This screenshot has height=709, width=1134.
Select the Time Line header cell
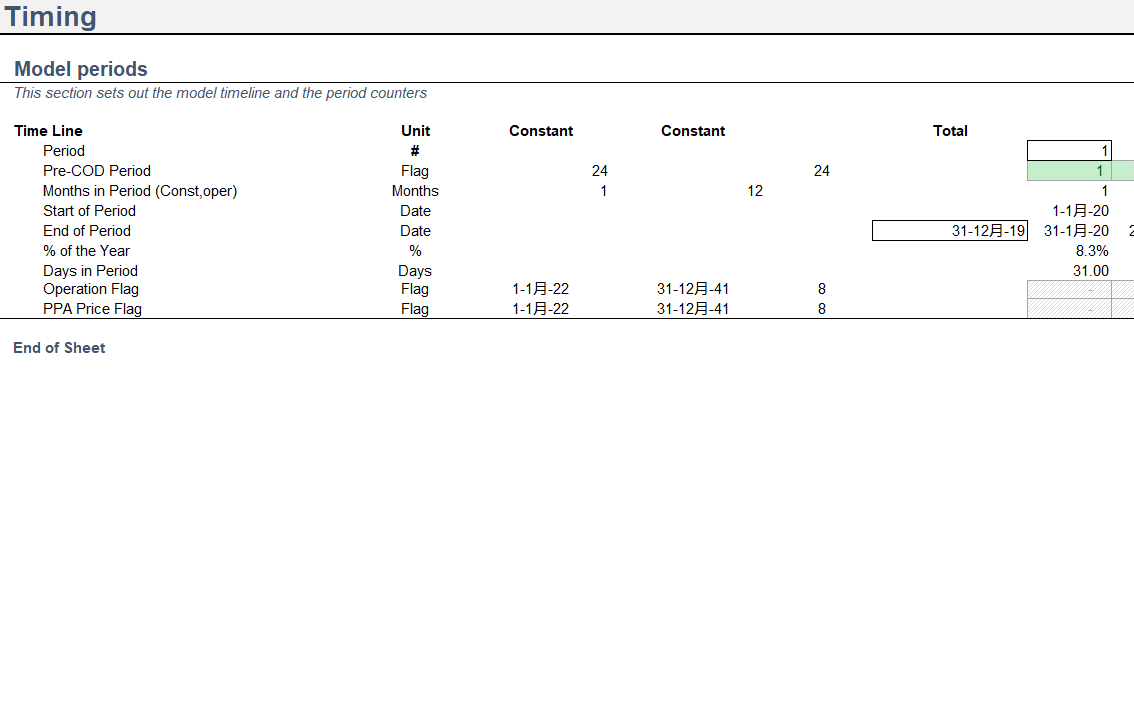49,131
